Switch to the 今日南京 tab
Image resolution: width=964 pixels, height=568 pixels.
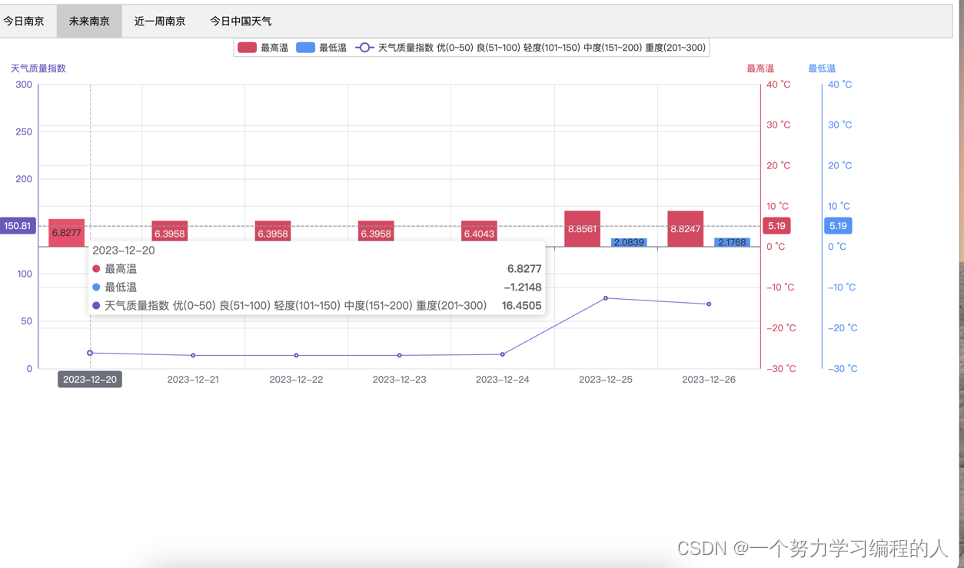[x=23, y=22]
